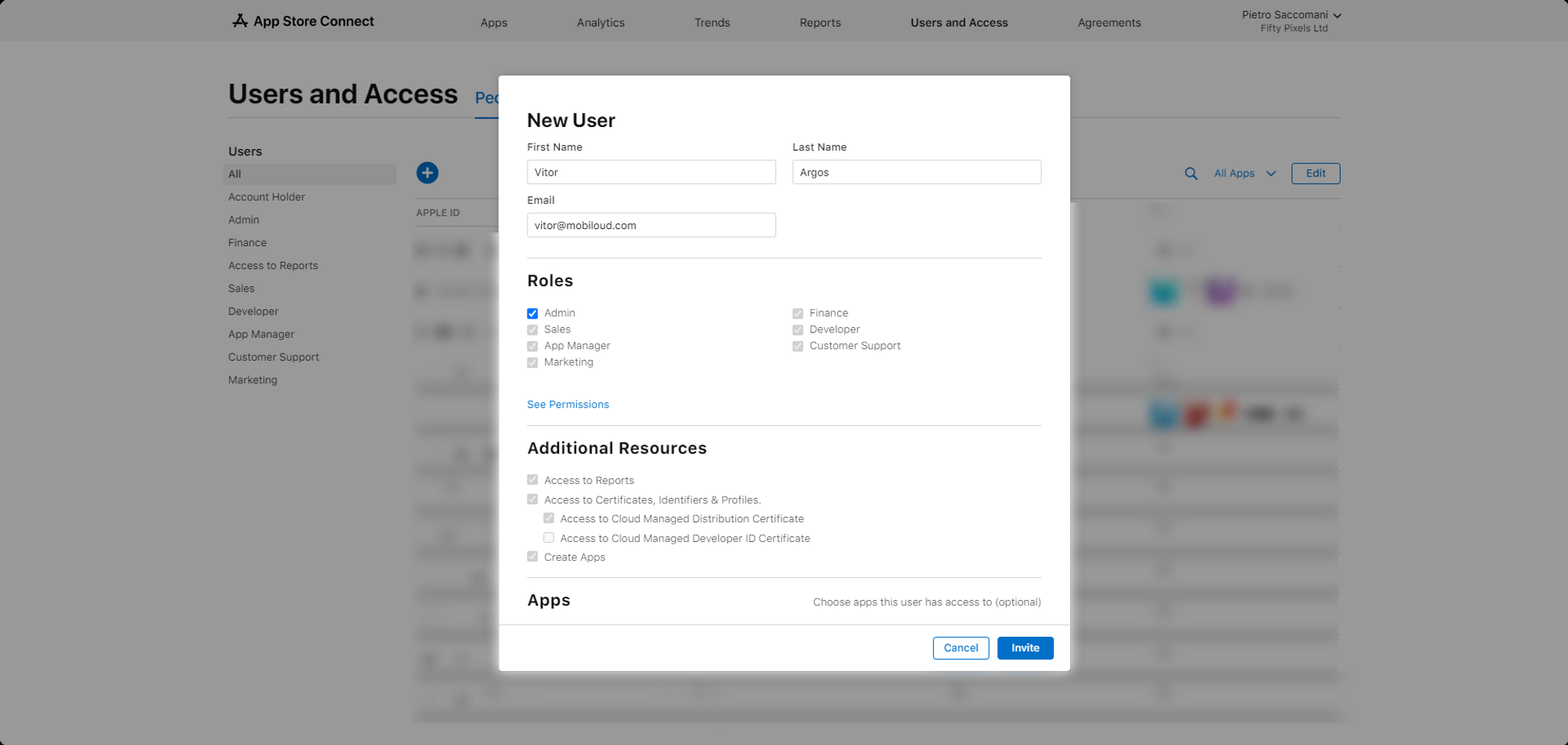Click the search magnifier icon
The image size is (1568, 745).
tap(1191, 173)
